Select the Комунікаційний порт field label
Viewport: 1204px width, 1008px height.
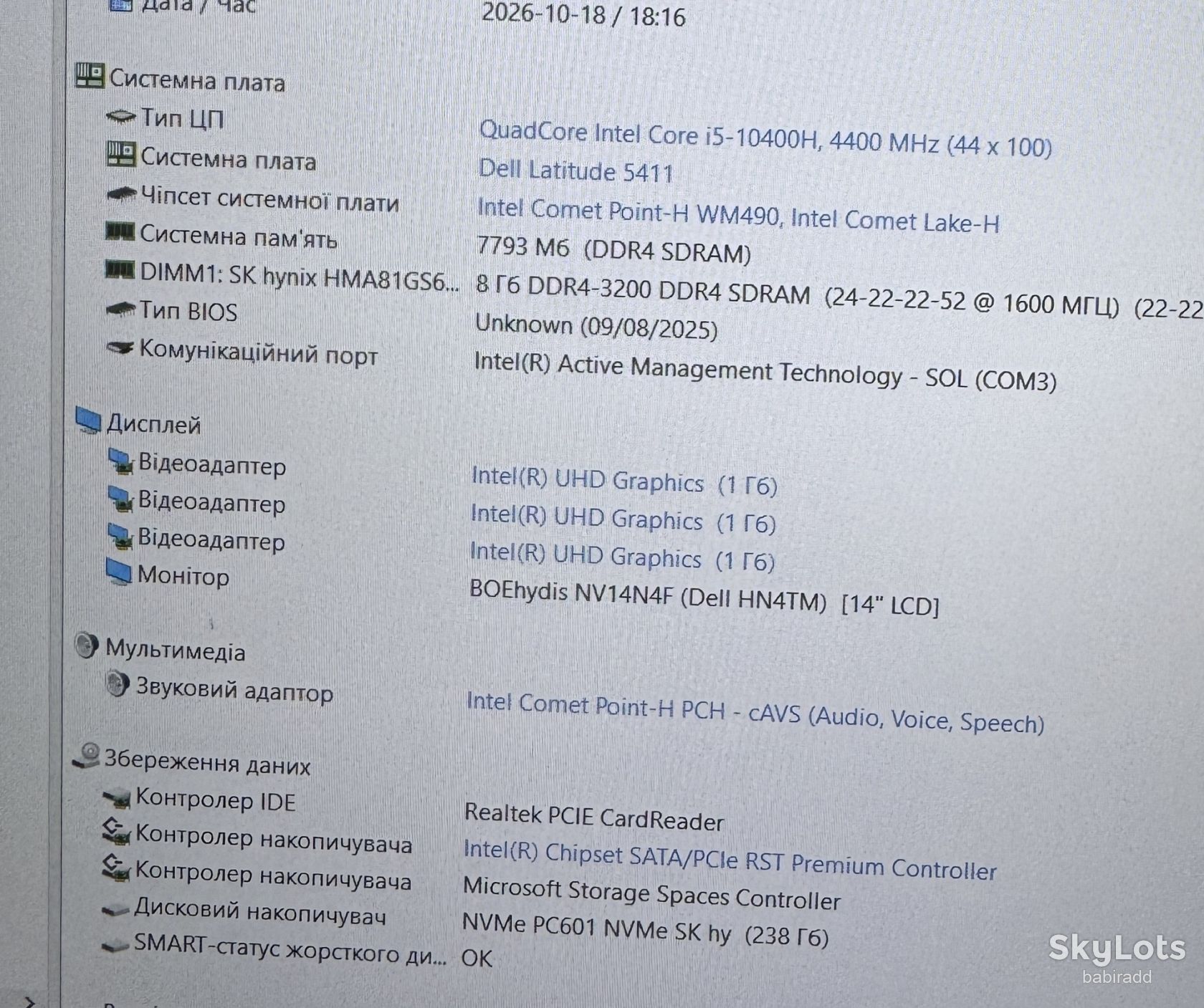tap(258, 352)
